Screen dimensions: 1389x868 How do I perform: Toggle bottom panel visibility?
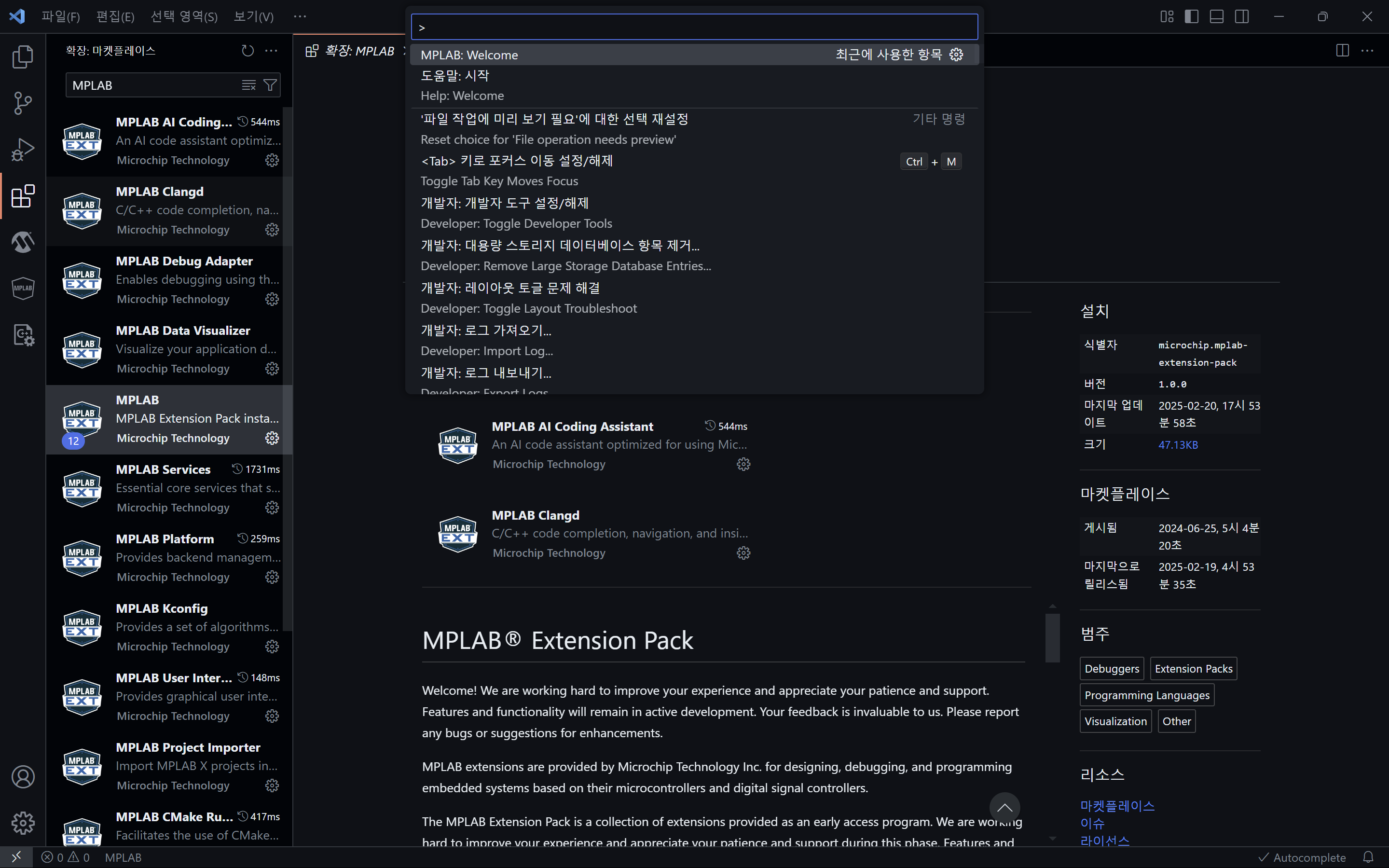[x=1217, y=17]
